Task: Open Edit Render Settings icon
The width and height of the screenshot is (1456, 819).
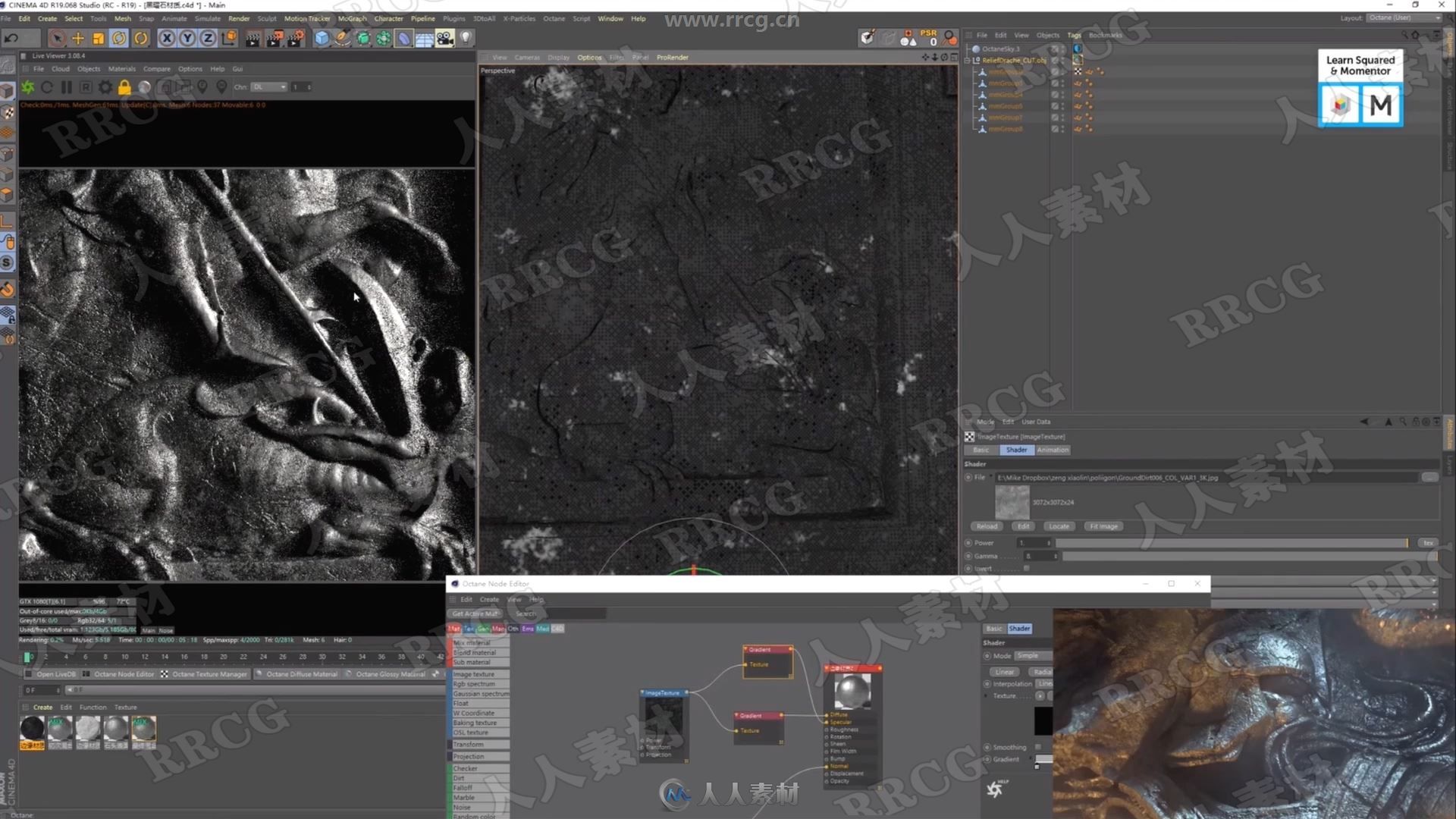Action: click(296, 38)
